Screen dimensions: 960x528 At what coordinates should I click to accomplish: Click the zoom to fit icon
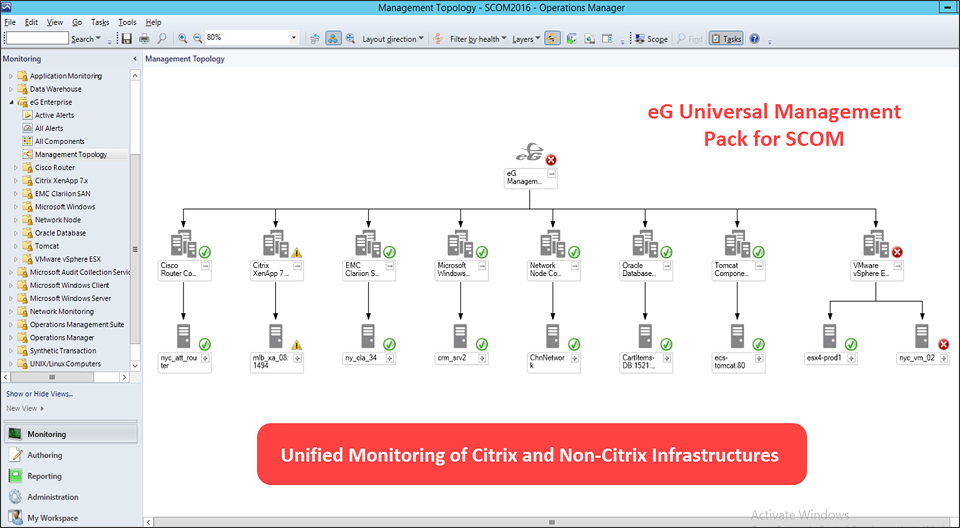[350, 39]
